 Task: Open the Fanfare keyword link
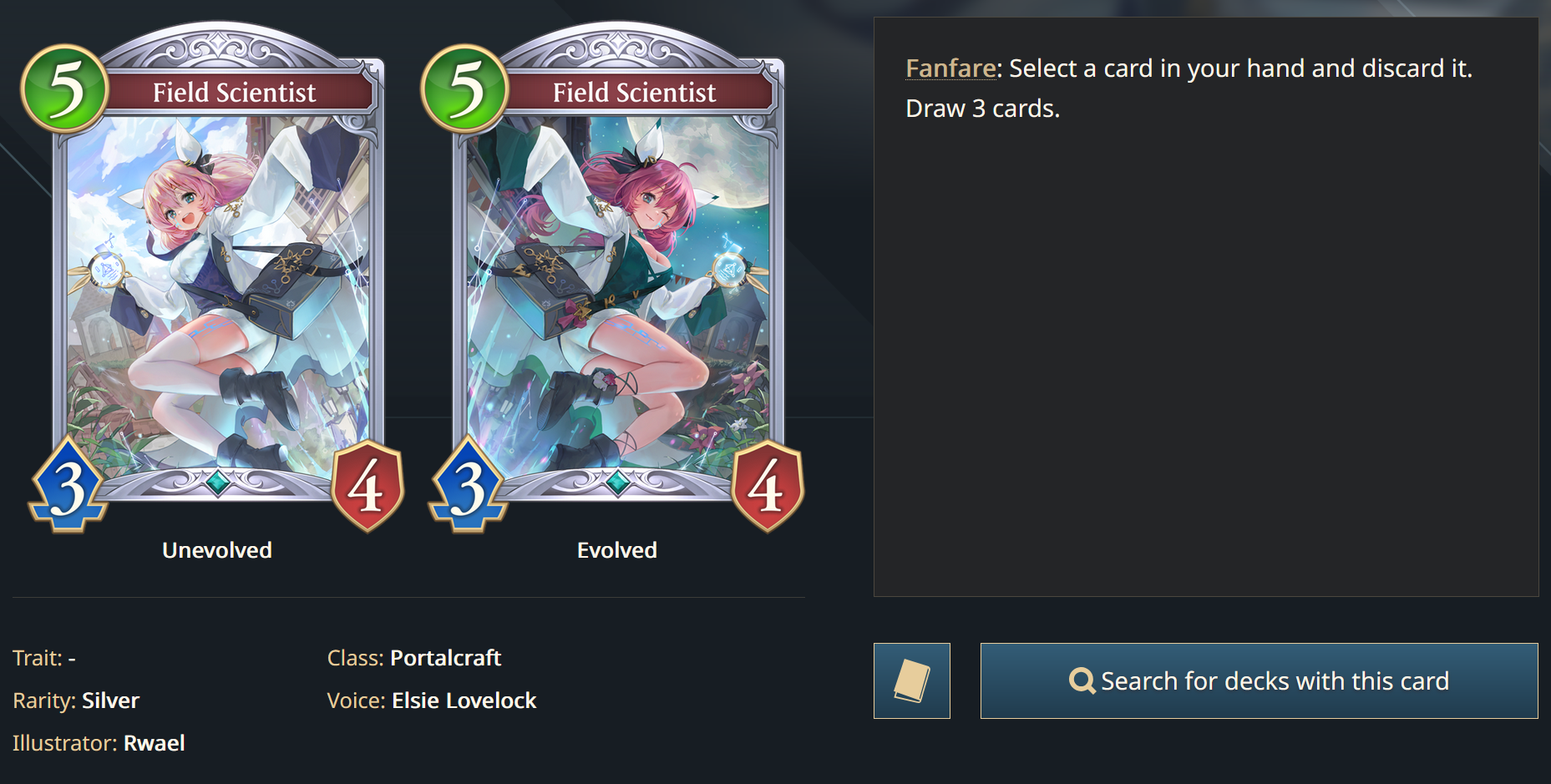(x=950, y=68)
